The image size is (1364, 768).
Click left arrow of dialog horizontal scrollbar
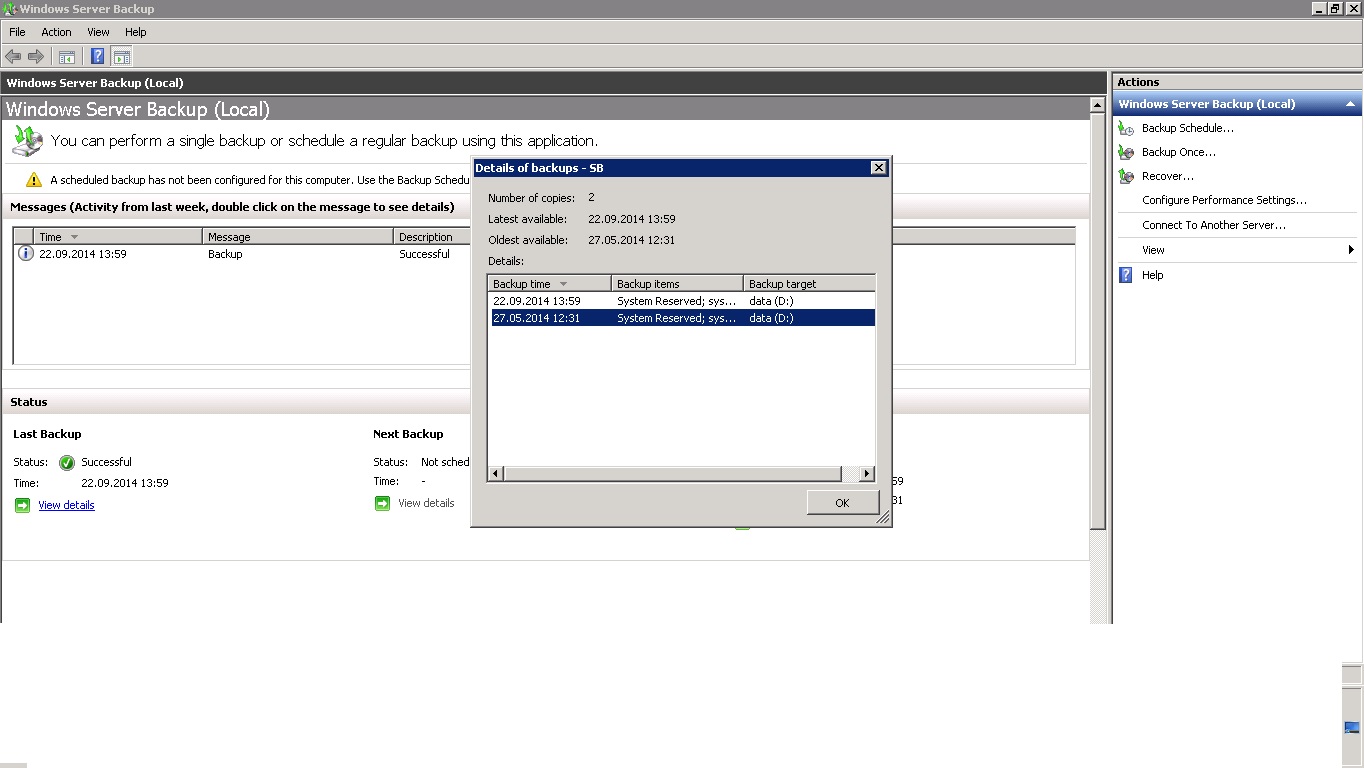pyautogui.click(x=496, y=473)
